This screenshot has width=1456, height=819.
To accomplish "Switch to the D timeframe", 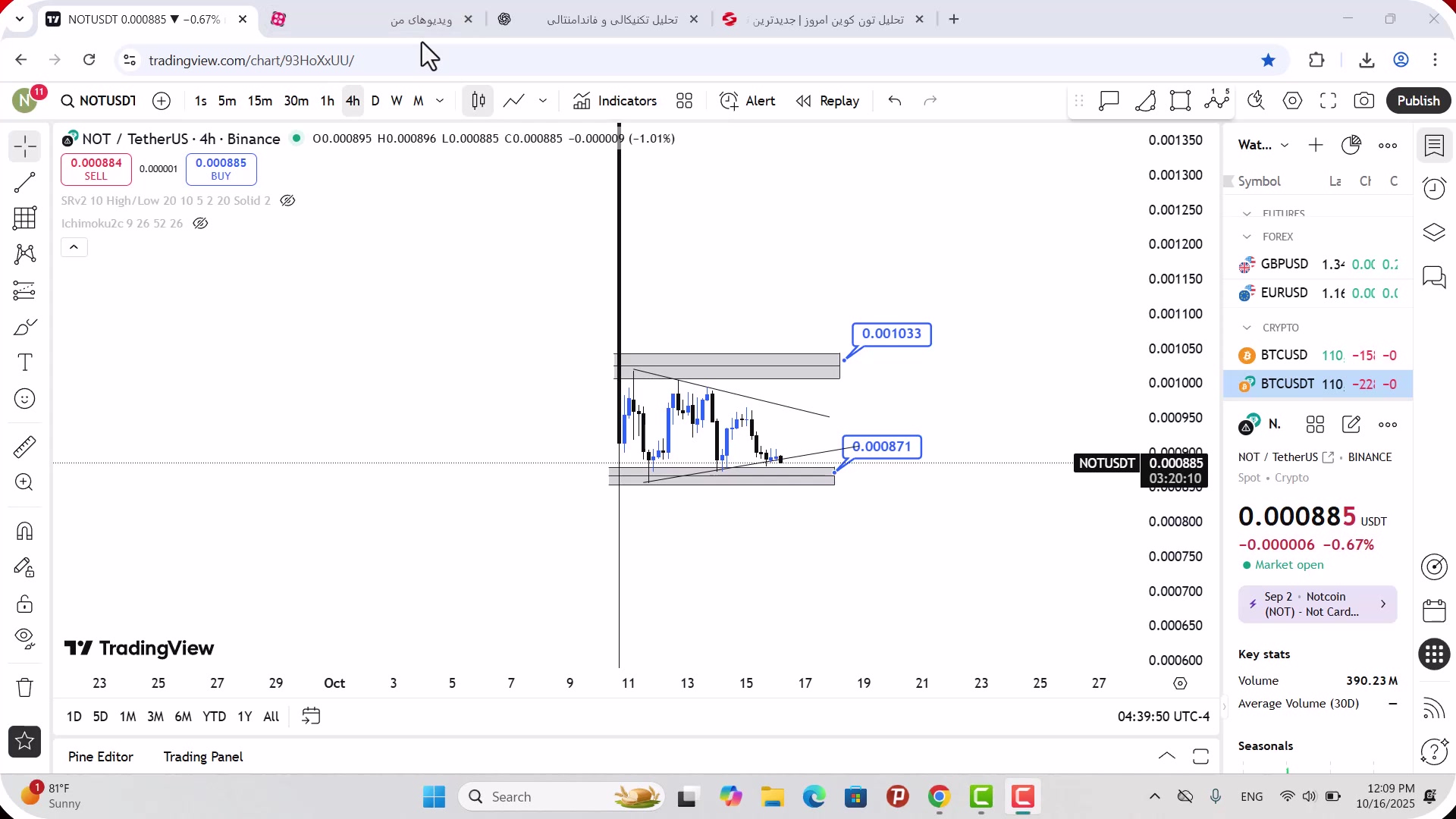I will point(375,101).
